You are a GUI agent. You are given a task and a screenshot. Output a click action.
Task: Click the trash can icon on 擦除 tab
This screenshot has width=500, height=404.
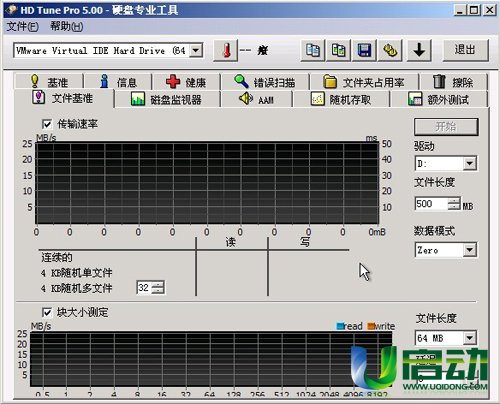click(439, 81)
